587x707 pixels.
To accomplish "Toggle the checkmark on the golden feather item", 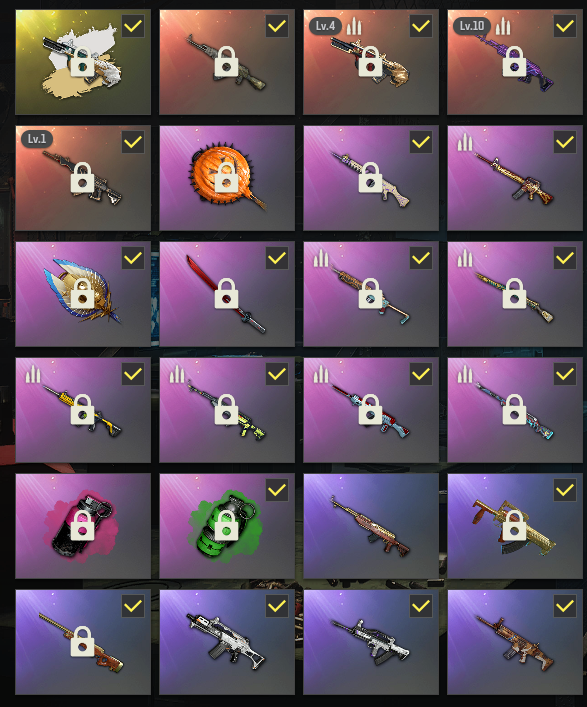I will tap(133, 258).
